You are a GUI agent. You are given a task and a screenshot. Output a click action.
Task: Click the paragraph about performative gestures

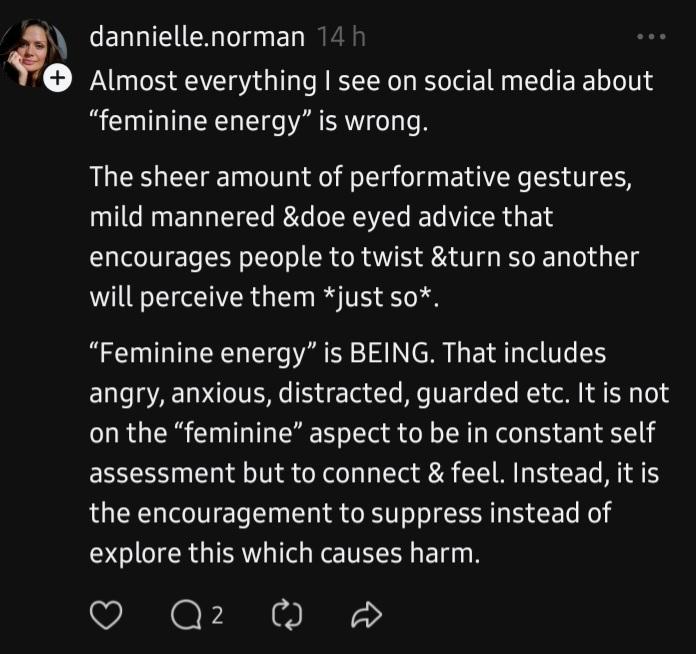point(364,237)
